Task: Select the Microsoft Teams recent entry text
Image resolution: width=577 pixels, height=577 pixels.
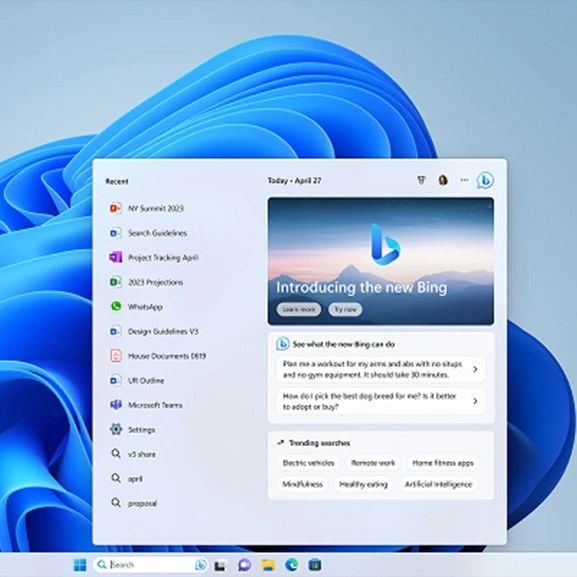Action: 155,405
